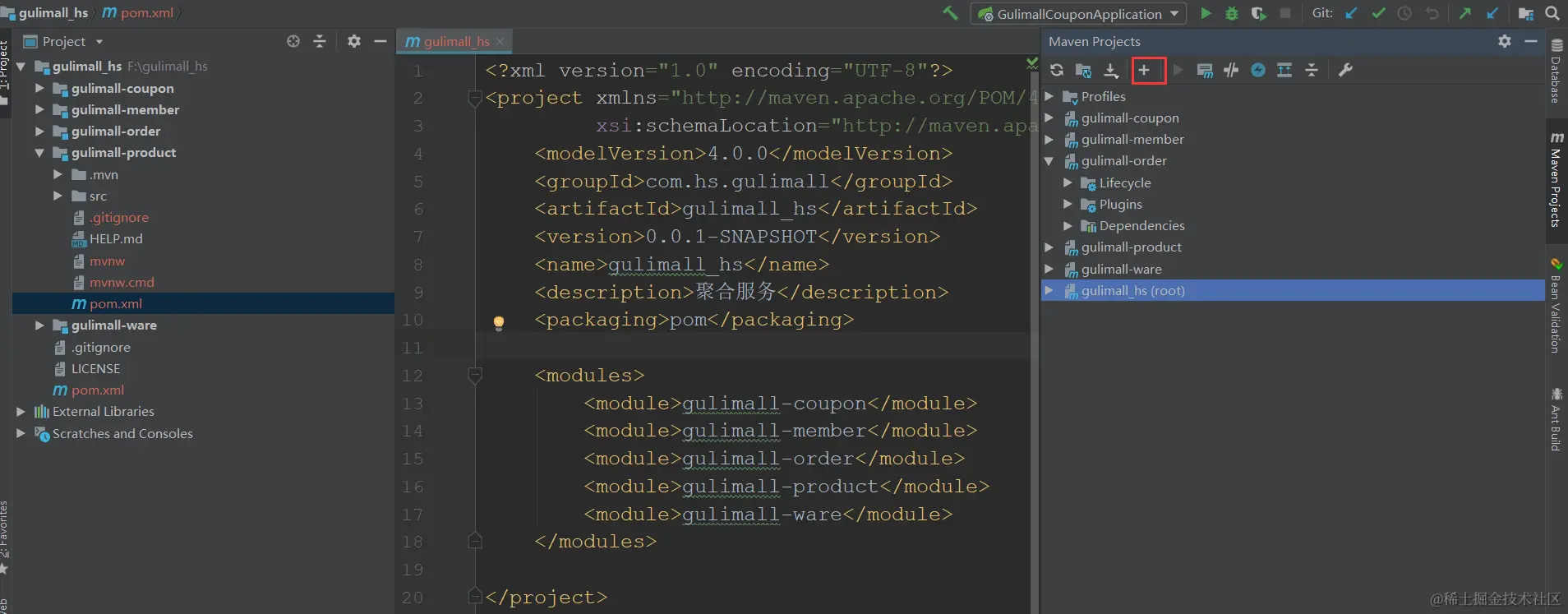The height and width of the screenshot is (614, 1568).
Task: Click the Git update project arrow
Action: (x=1351, y=13)
